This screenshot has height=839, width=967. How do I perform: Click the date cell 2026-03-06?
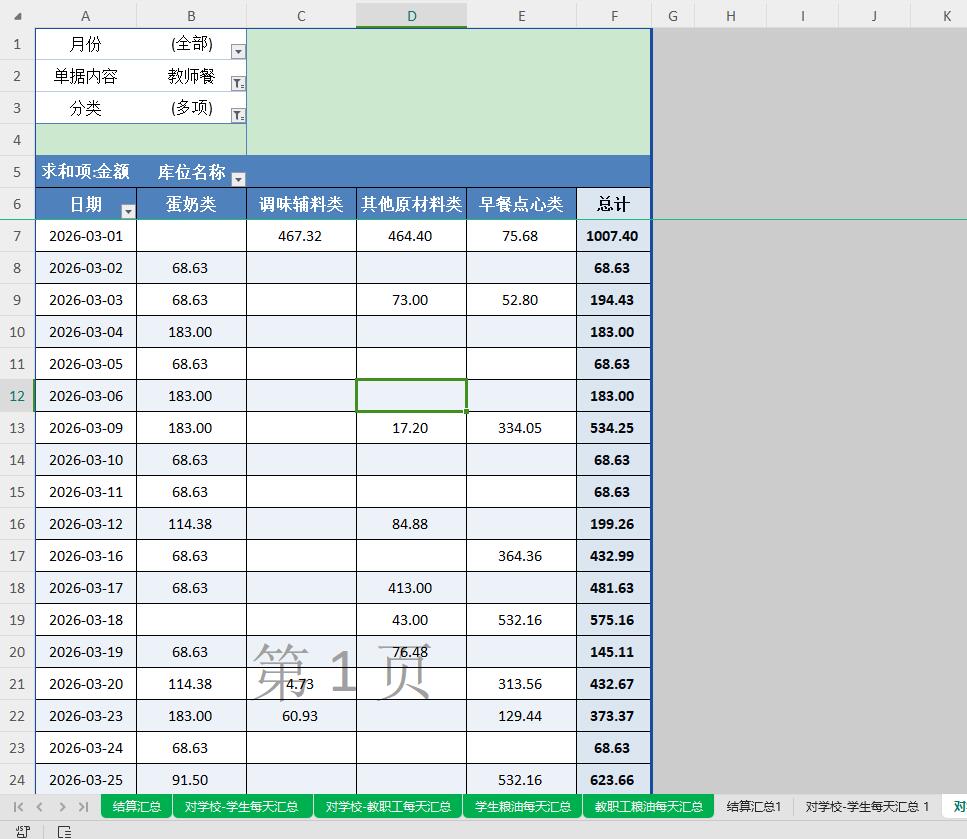[86, 396]
